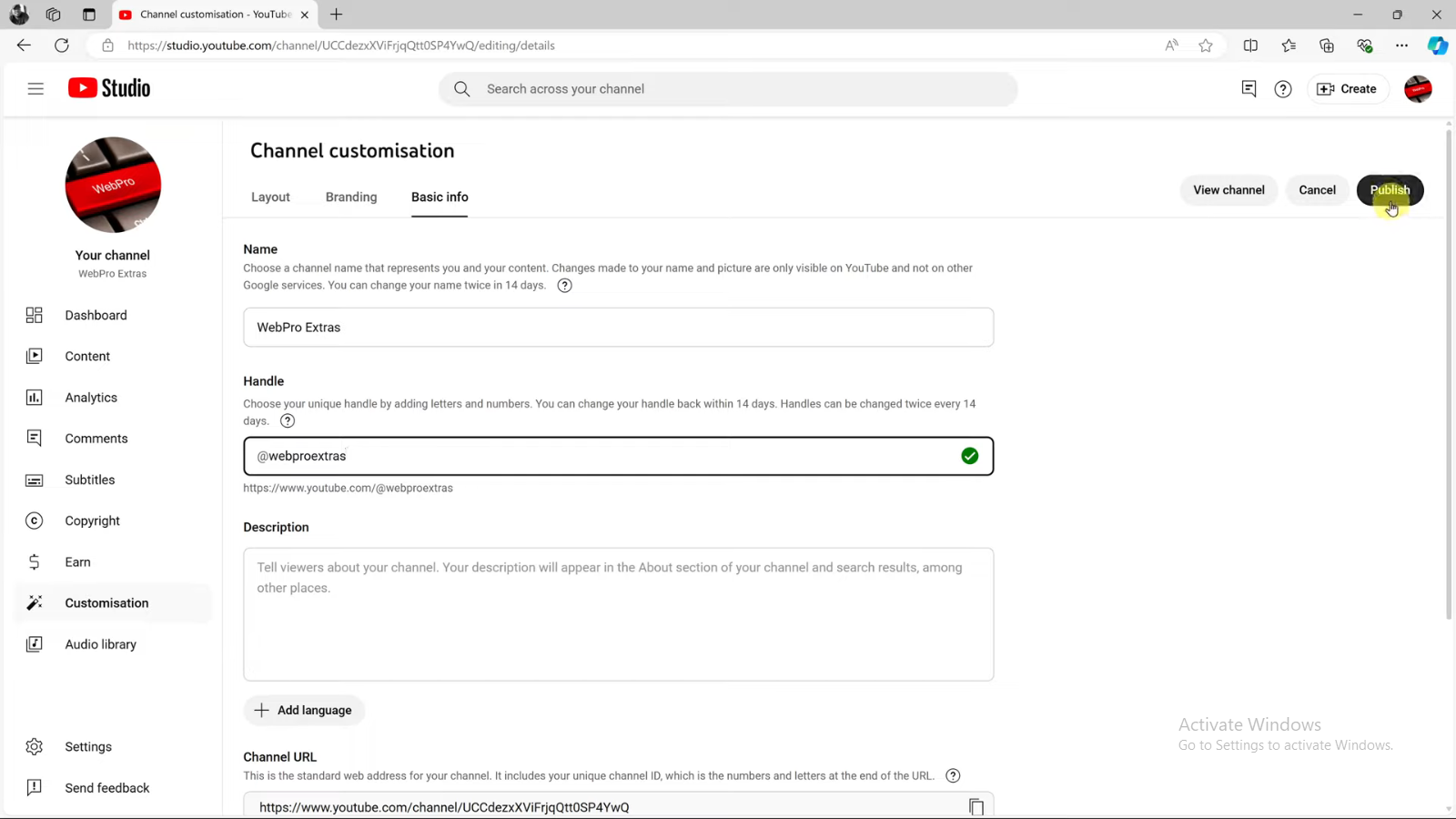The height and width of the screenshot is (819, 1456).
Task: Open Dashboard in sidebar
Action: (113, 315)
